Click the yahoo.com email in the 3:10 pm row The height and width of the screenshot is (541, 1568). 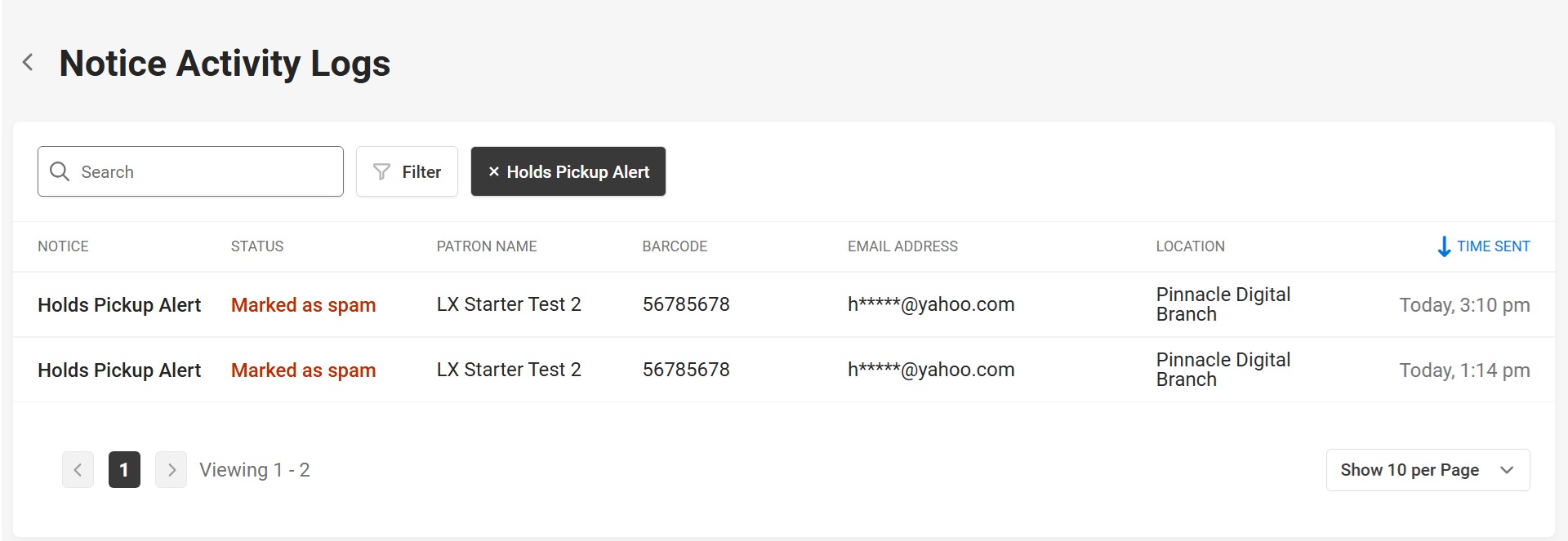coord(931,304)
